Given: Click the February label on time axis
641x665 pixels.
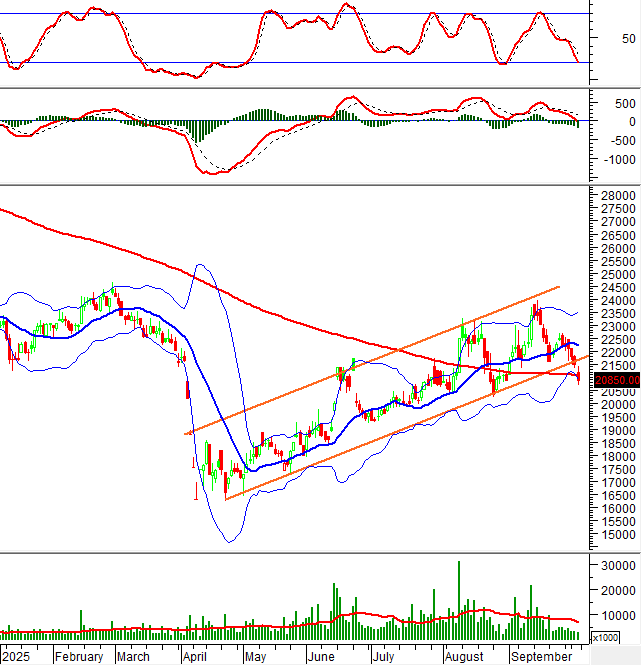Looking at the screenshot, I should (79, 657).
